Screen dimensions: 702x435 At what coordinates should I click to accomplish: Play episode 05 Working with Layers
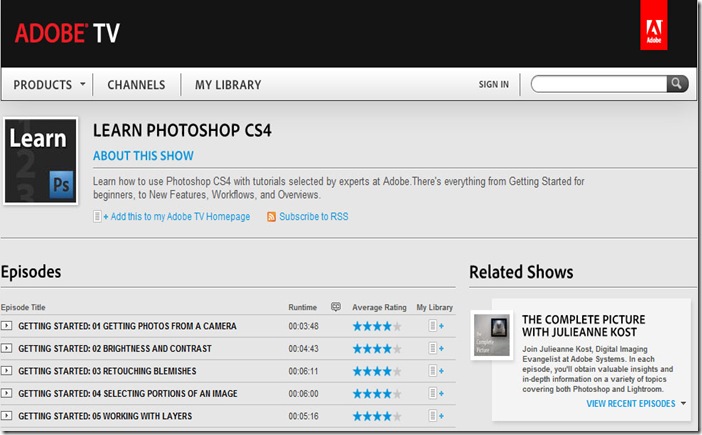(6, 416)
